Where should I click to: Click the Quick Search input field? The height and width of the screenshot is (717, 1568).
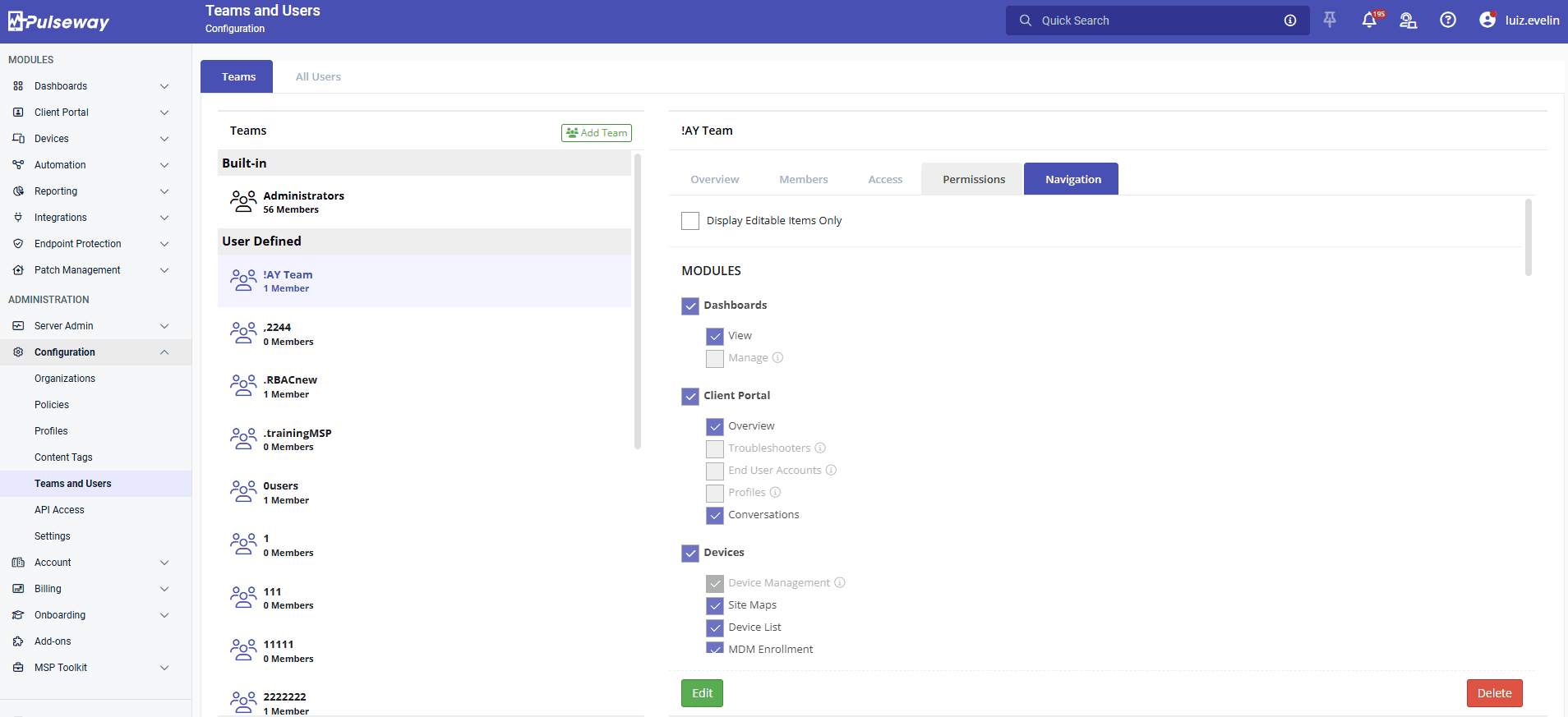click(x=1157, y=21)
